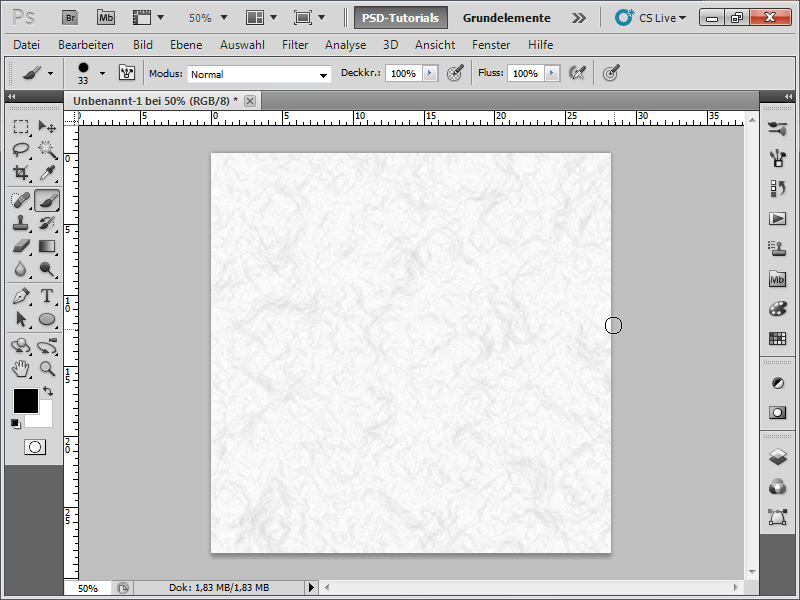The width and height of the screenshot is (800, 600).
Task: Select the Path Selection tool
Action: coord(21,319)
